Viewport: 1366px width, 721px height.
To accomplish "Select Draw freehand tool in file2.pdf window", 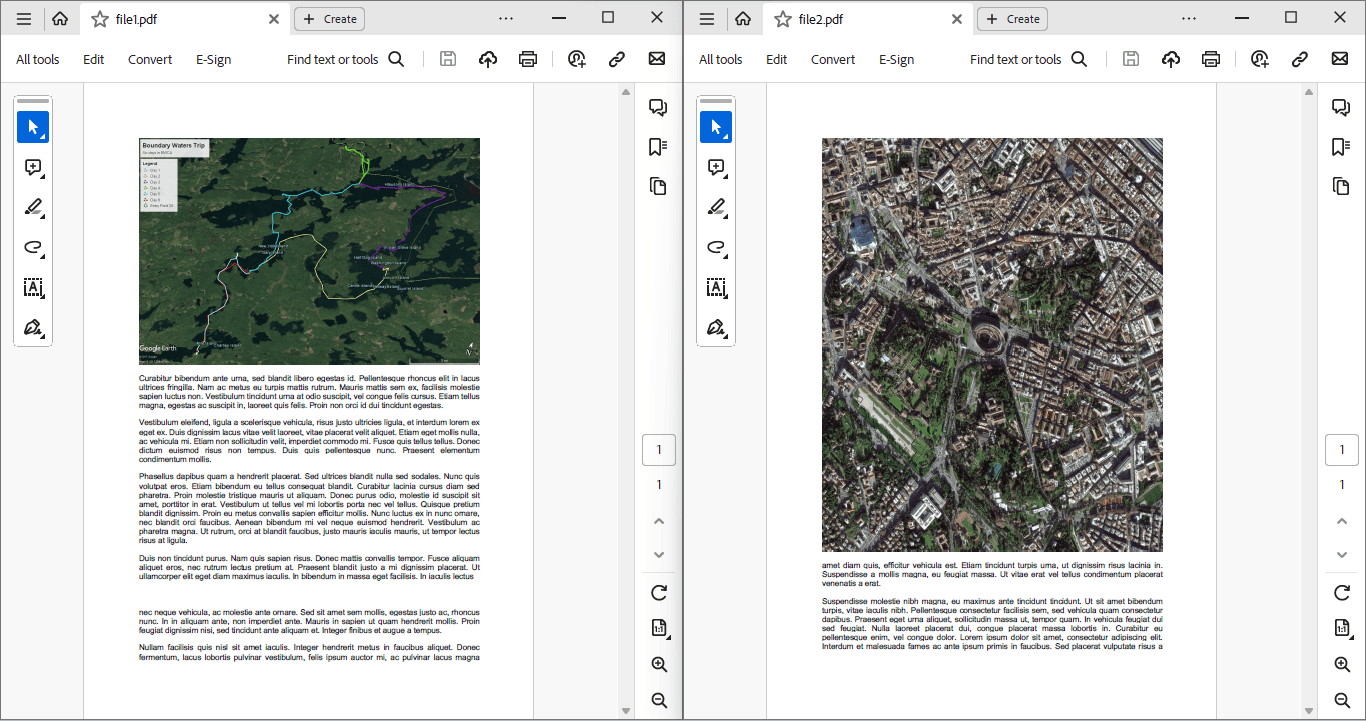I will point(716,247).
